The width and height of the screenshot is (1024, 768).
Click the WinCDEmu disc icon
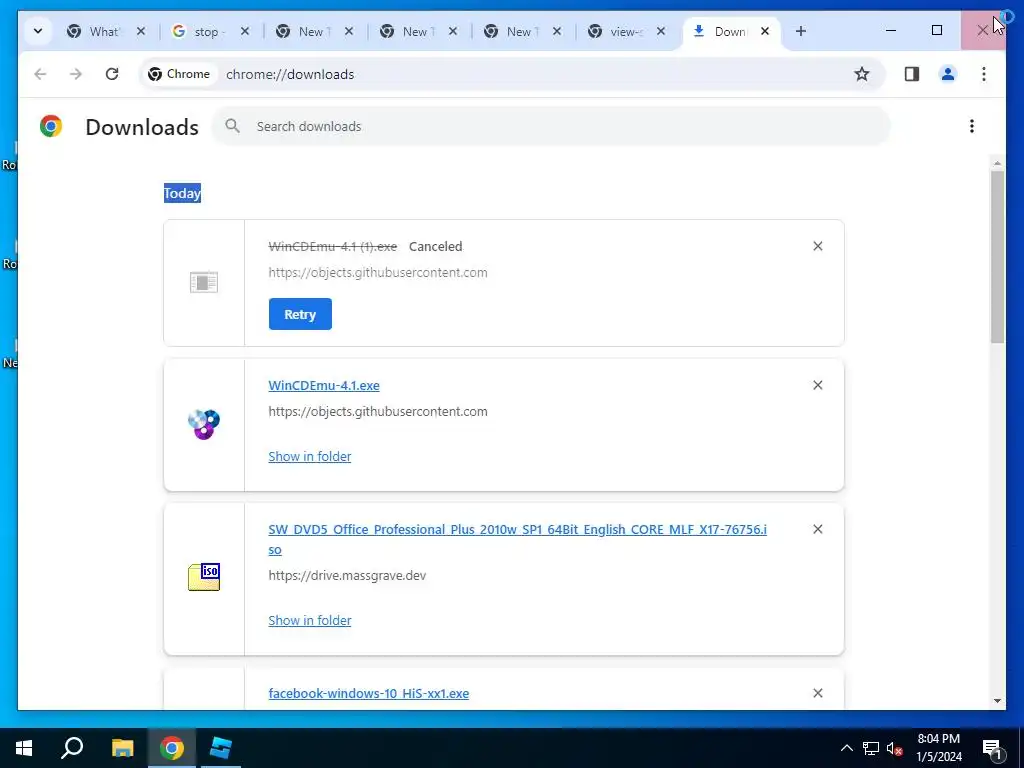[x=204, y=424]
